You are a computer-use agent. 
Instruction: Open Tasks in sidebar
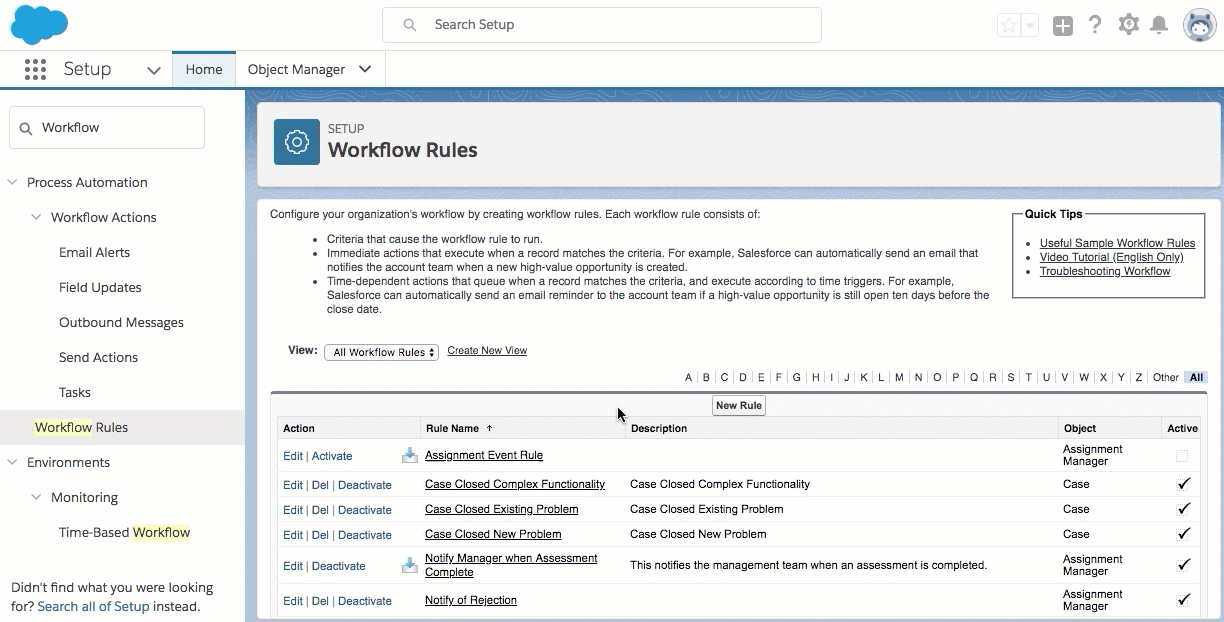(75, 392)
